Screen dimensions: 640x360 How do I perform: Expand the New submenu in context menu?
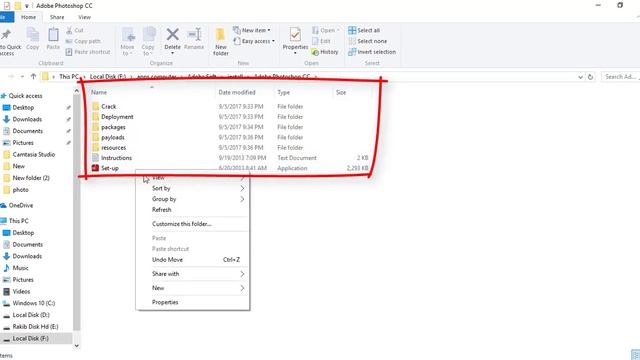point(242,288)
